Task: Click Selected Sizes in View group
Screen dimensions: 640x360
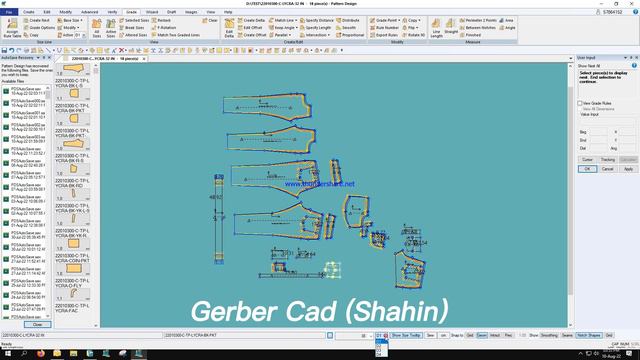Action: pos(134,20)
